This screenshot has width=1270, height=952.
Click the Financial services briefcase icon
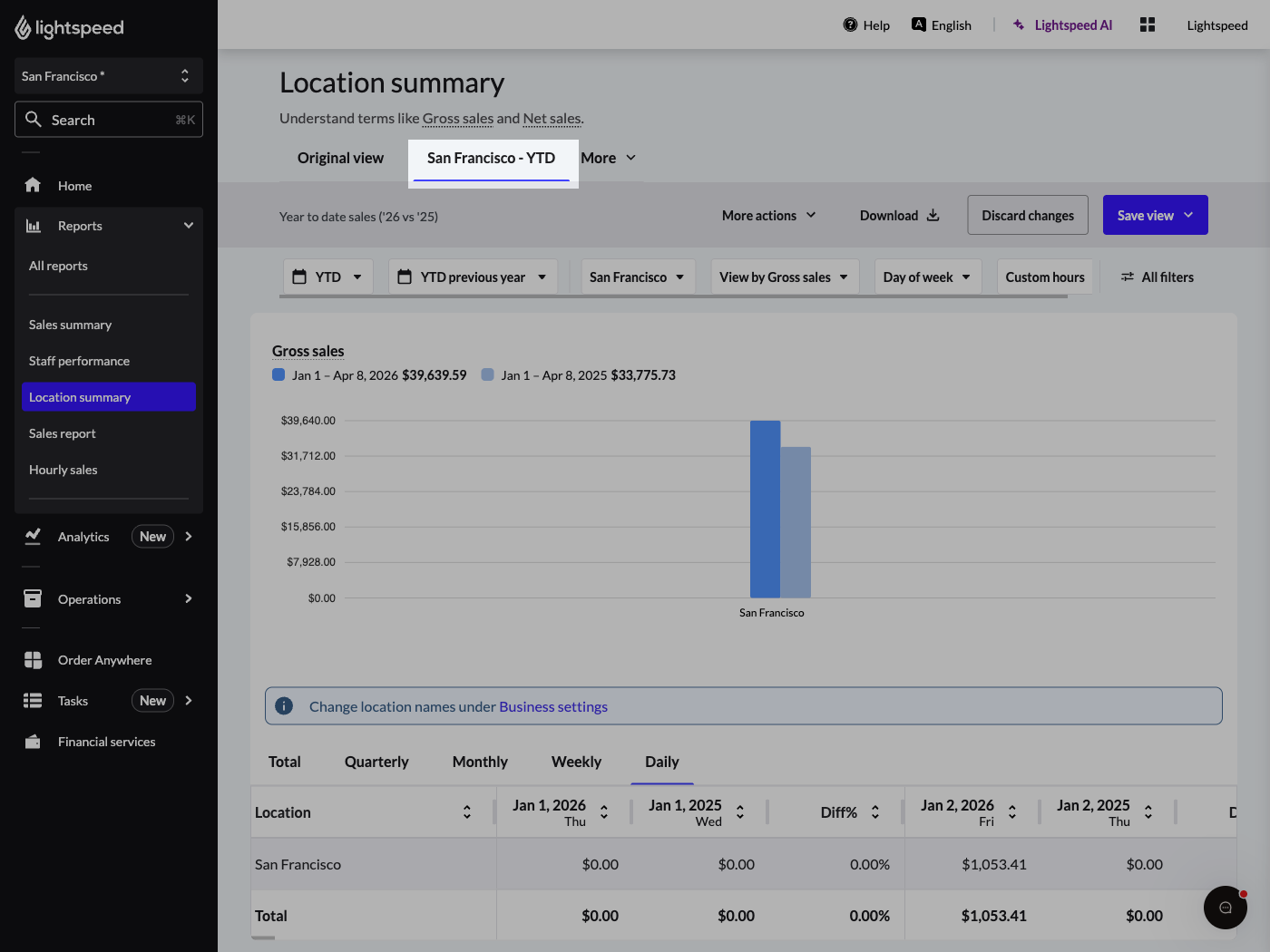pos(33,741)
